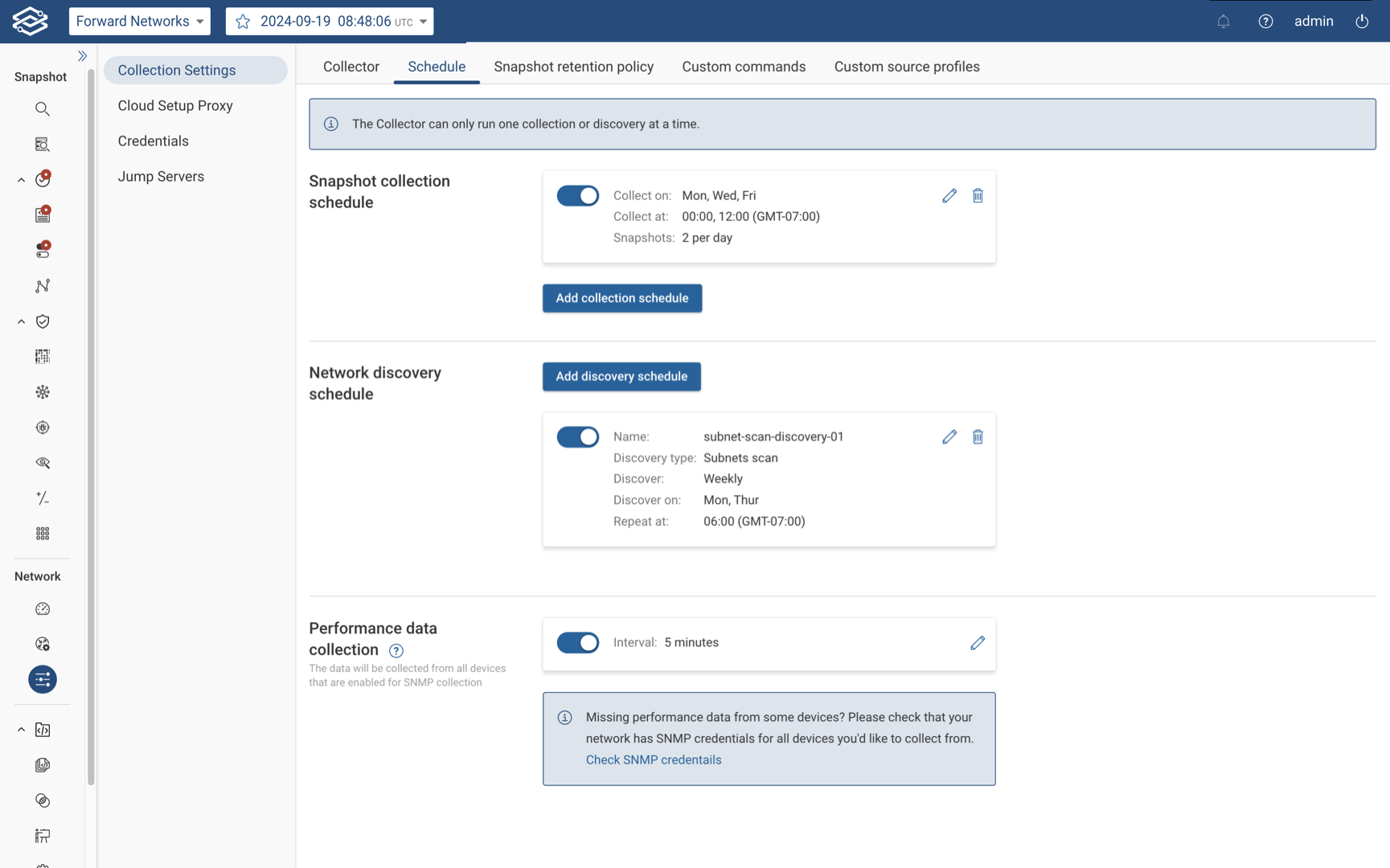Switch to Snapshot retention policy tab
Screen dimensions: 1390x868
[573, 67]
